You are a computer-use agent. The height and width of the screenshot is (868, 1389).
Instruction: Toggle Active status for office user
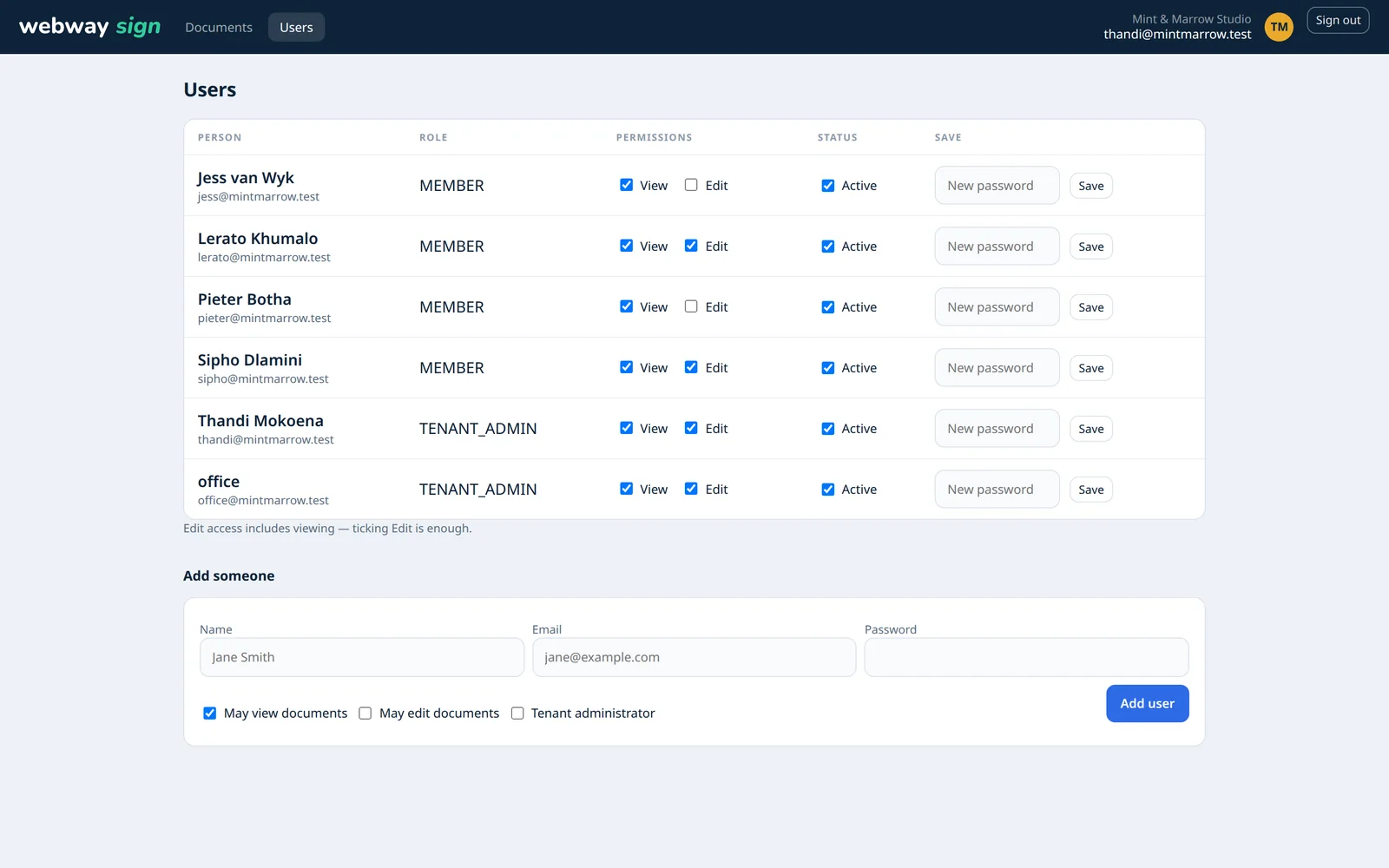click(x=828, y=490)
